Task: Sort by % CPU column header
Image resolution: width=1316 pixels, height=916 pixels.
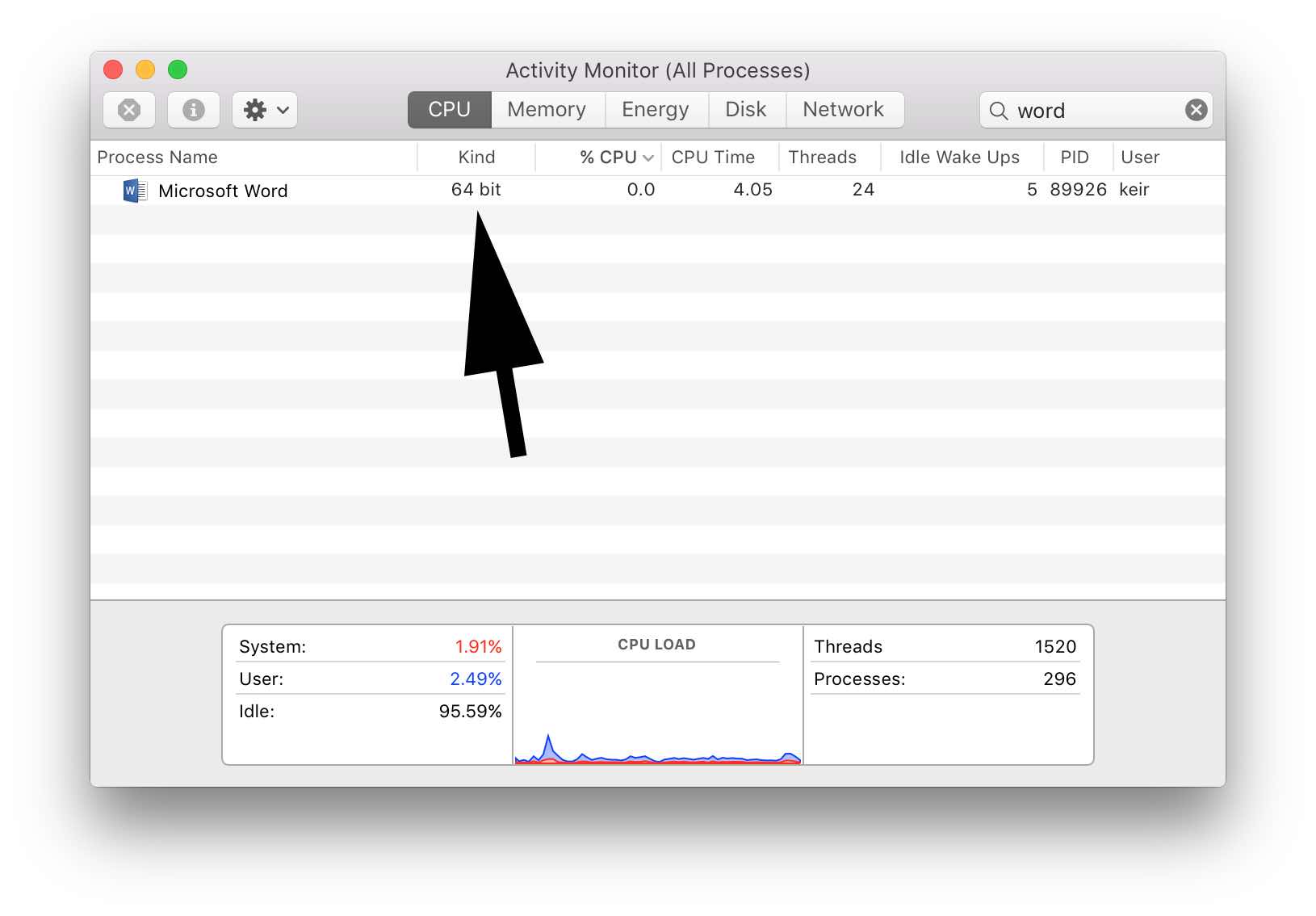Action: [x=608, y=158]
